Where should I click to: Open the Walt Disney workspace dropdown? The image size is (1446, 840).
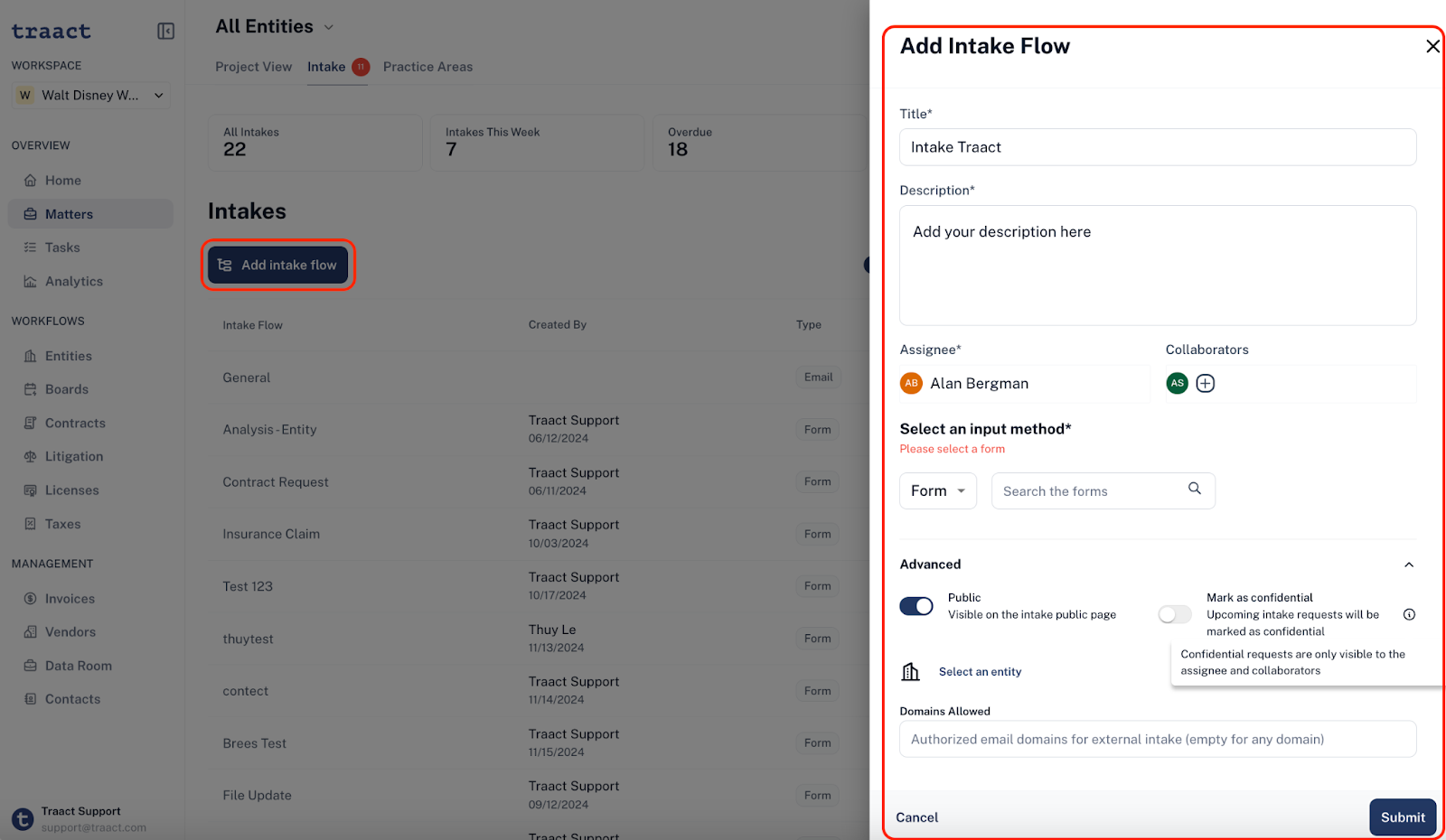point(91,95)
